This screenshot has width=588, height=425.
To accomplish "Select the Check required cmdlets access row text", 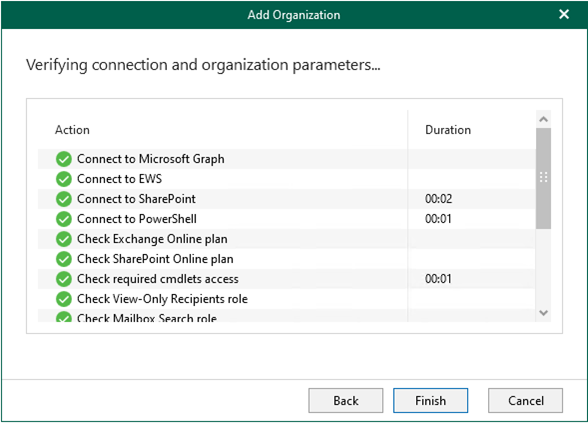I will pos(158,279).
